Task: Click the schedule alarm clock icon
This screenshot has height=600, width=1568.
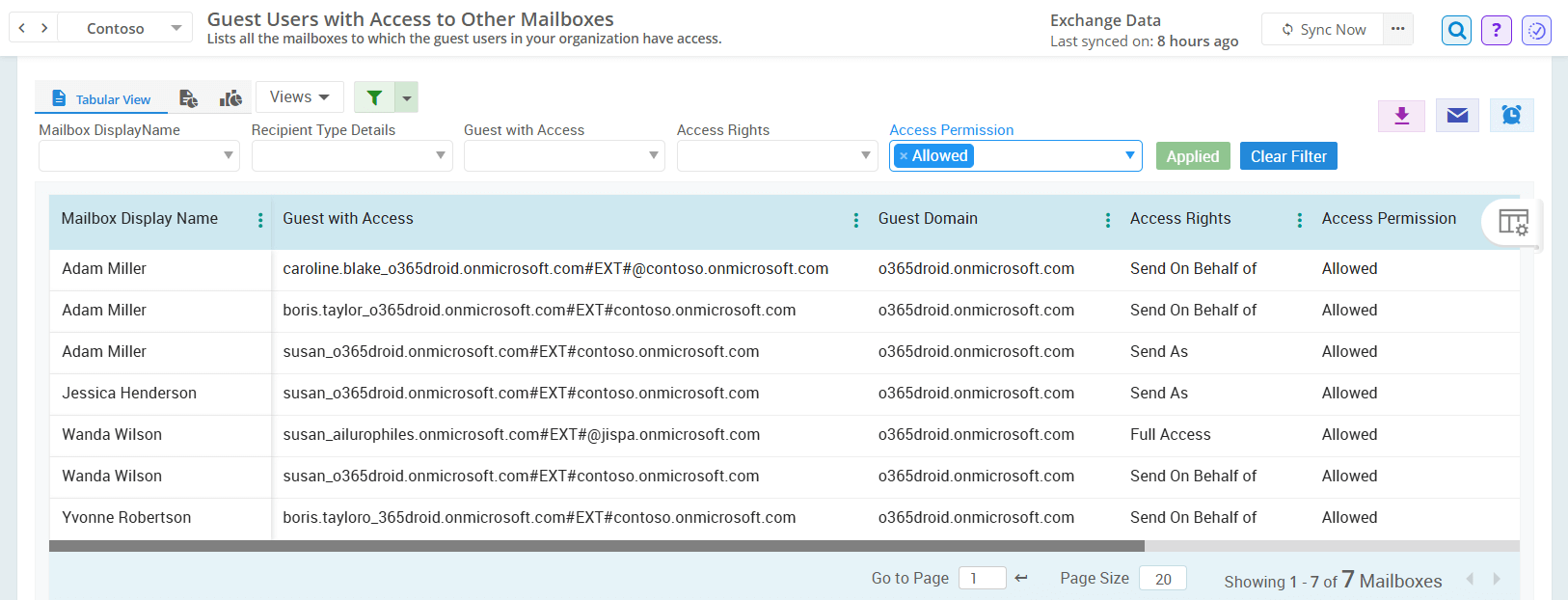Action: click(x=1512, y=116)
